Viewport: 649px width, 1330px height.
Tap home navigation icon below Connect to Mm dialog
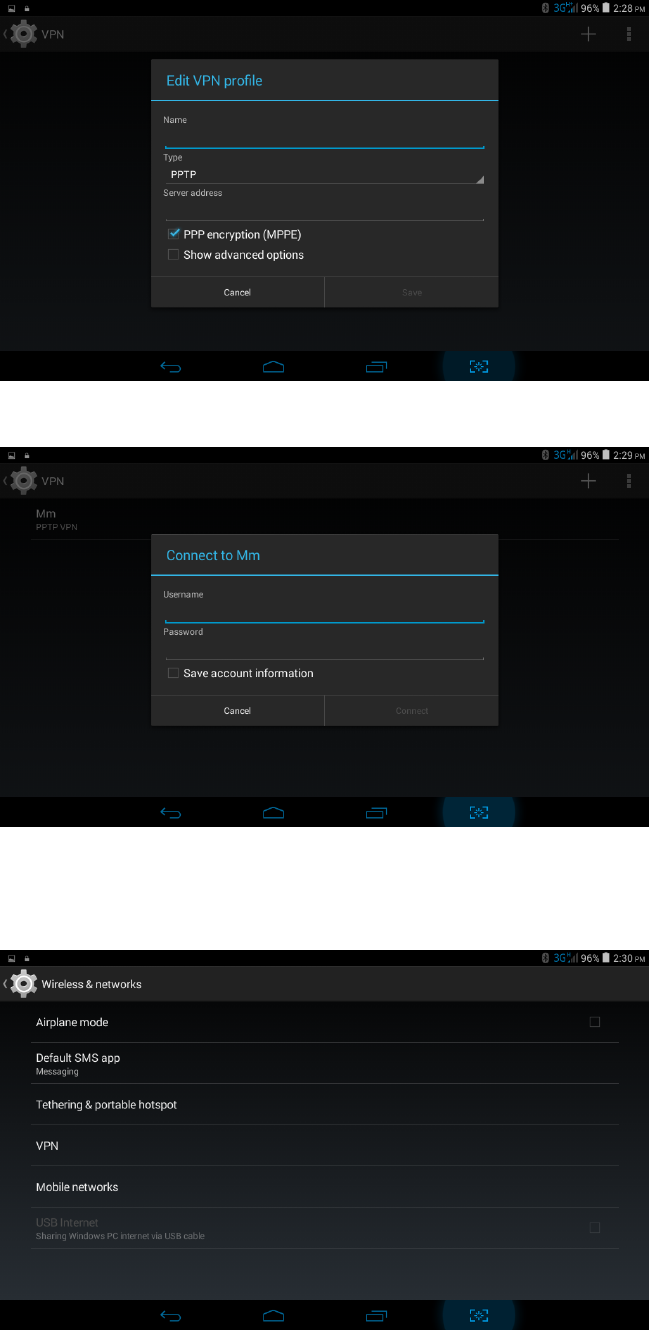click(x=274, y=813)
